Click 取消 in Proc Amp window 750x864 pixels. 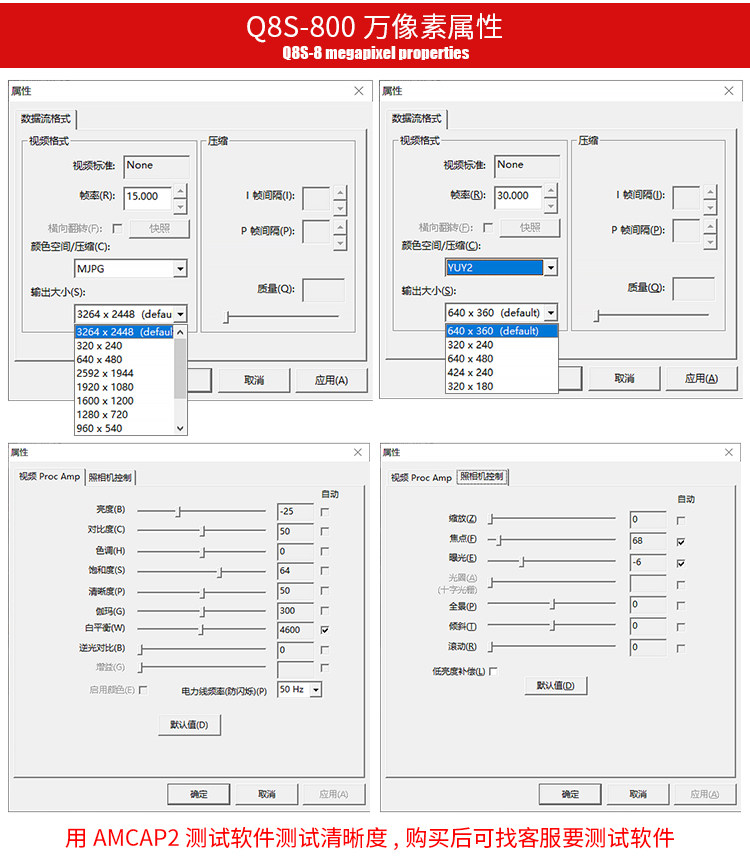[267, 794]
